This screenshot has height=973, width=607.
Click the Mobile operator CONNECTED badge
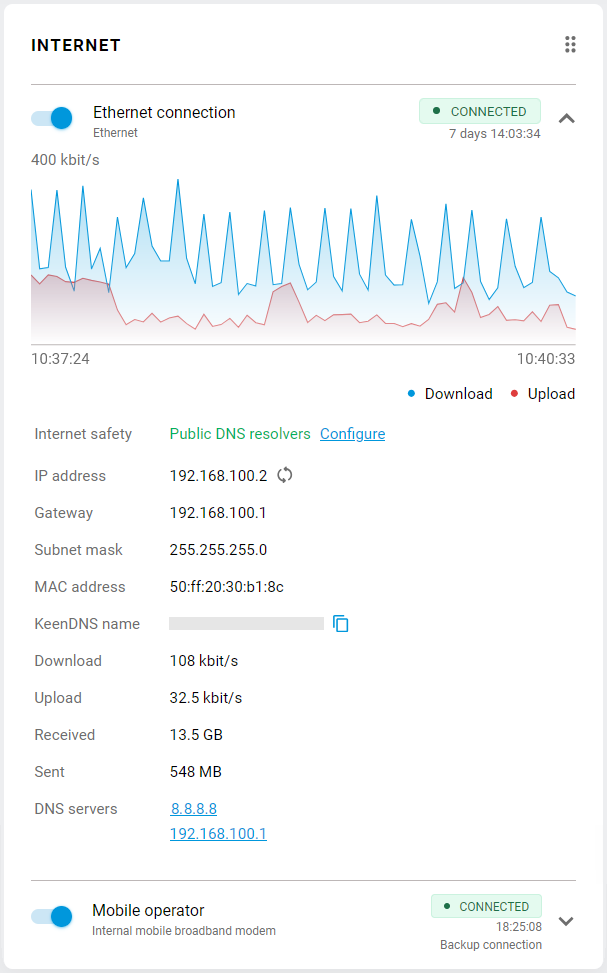click(x=486, y=906)
